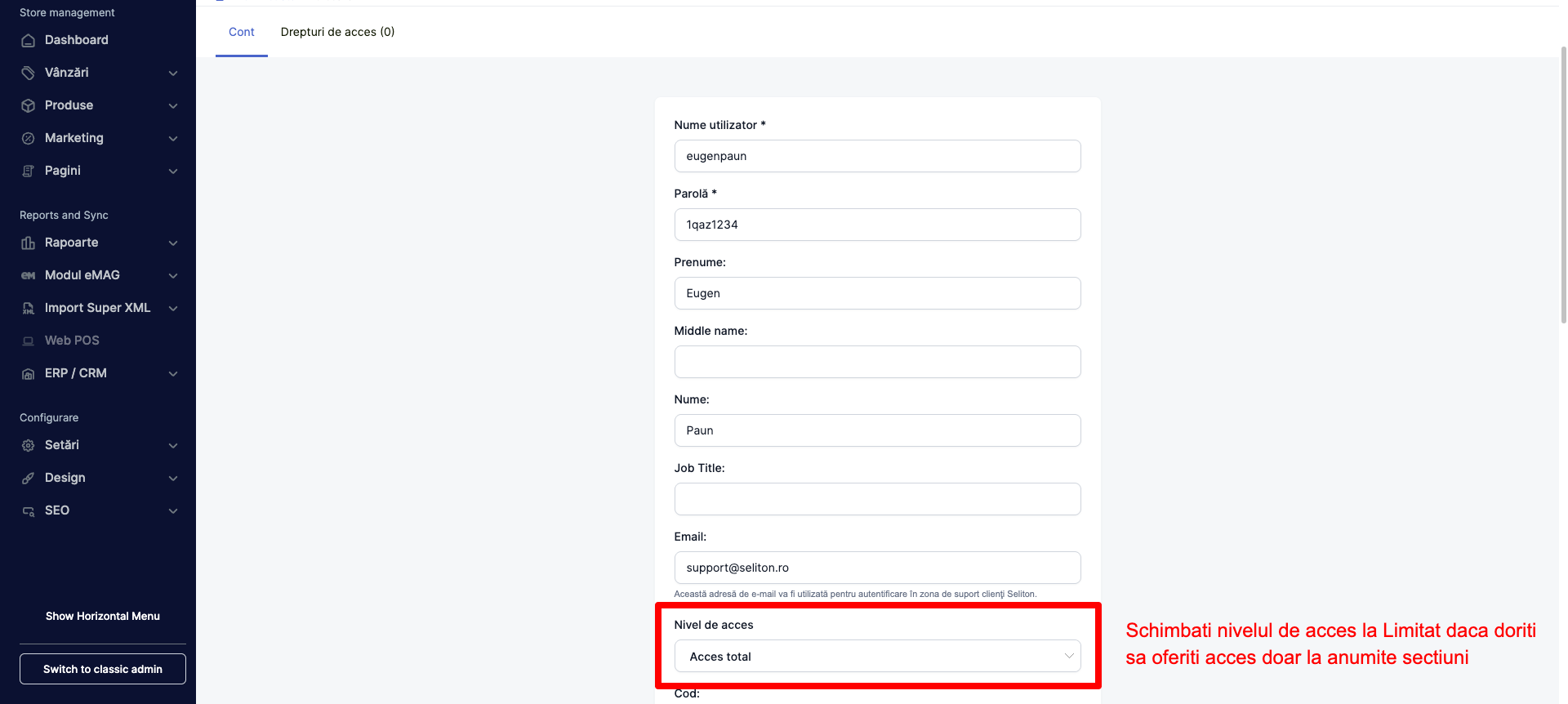The height and width of the screenshot is (704, 1568).
Task: Open Web POS from sidebar
Action: (x=72, y=341)
